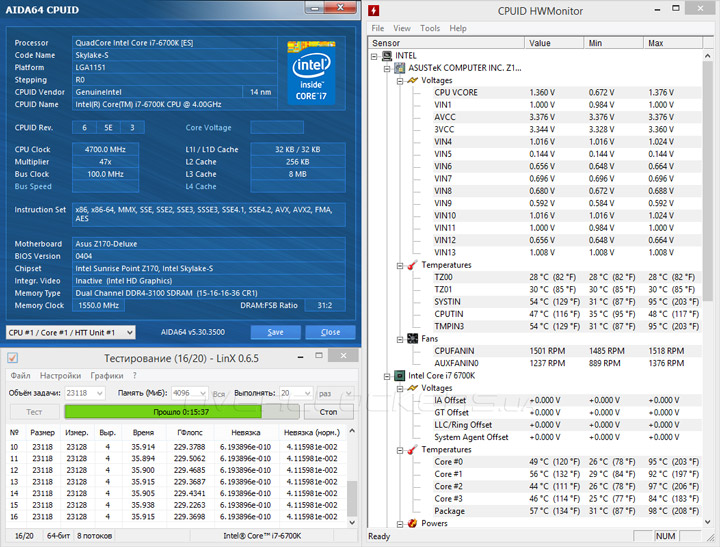Open the Tools menu in HWMonitor

[x=430, y=28]
